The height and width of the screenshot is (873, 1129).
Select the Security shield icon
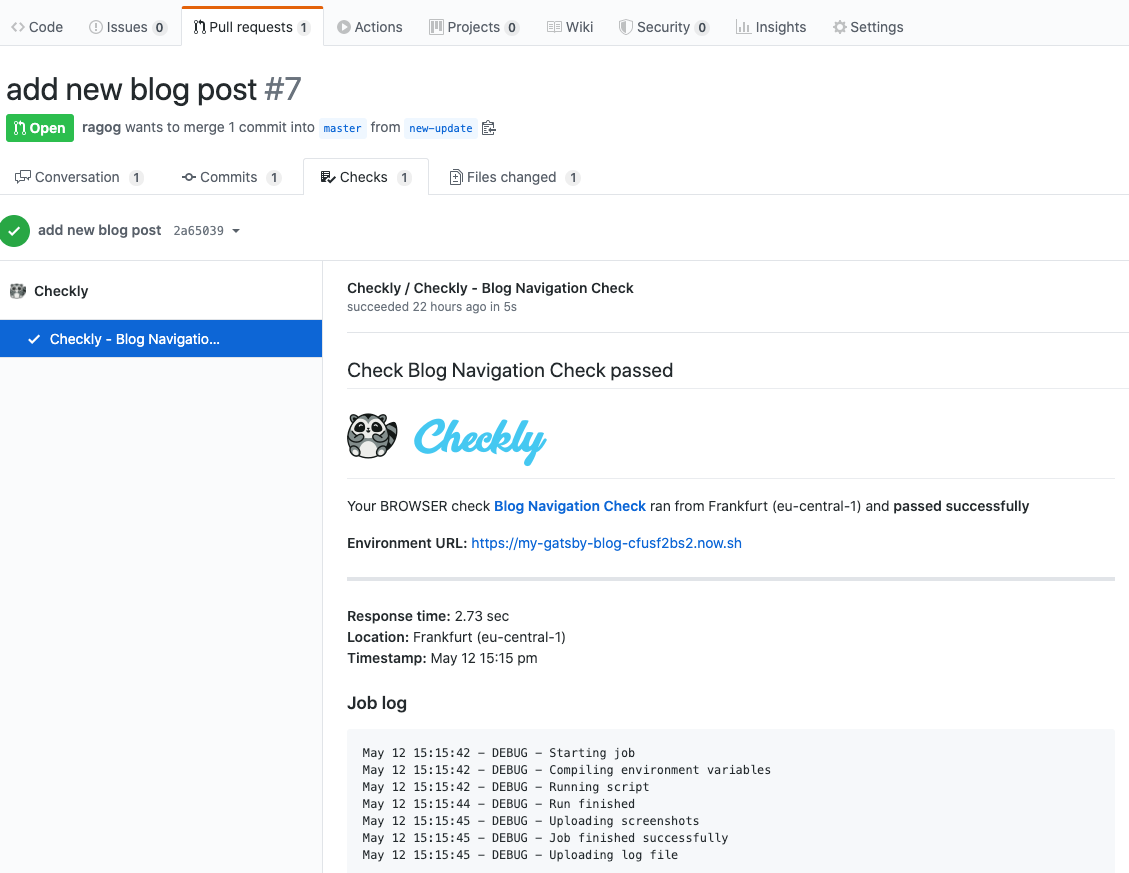pos(625,27)
